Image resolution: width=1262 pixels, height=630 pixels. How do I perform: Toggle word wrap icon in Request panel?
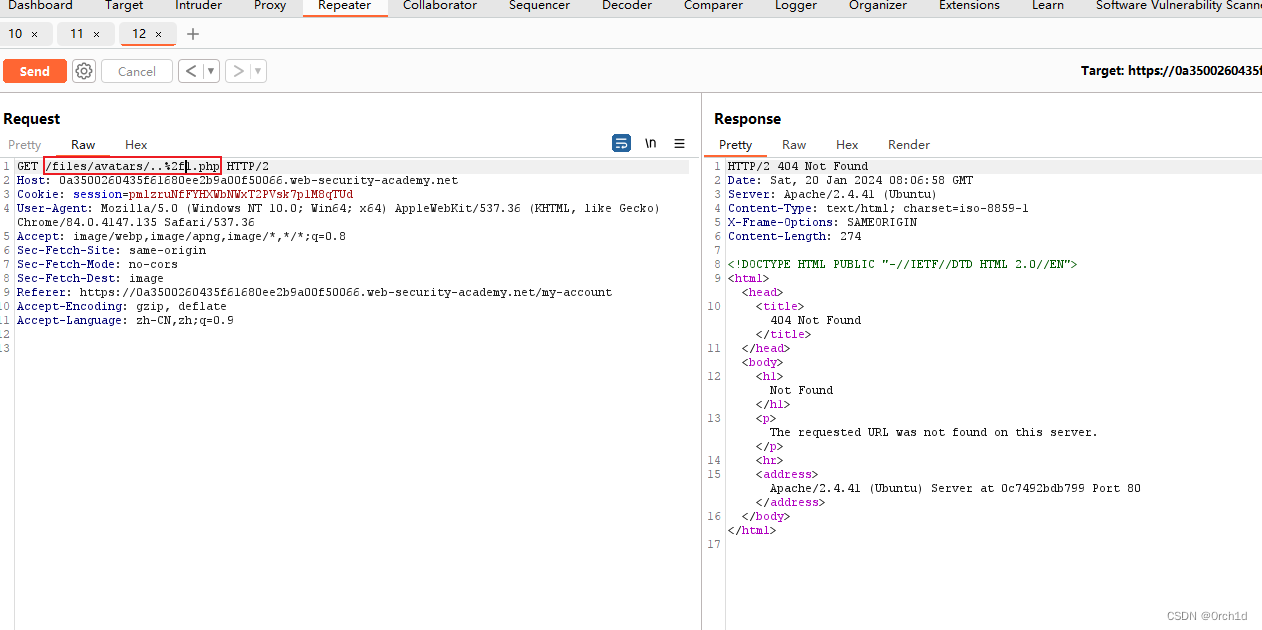click(621, 144)
